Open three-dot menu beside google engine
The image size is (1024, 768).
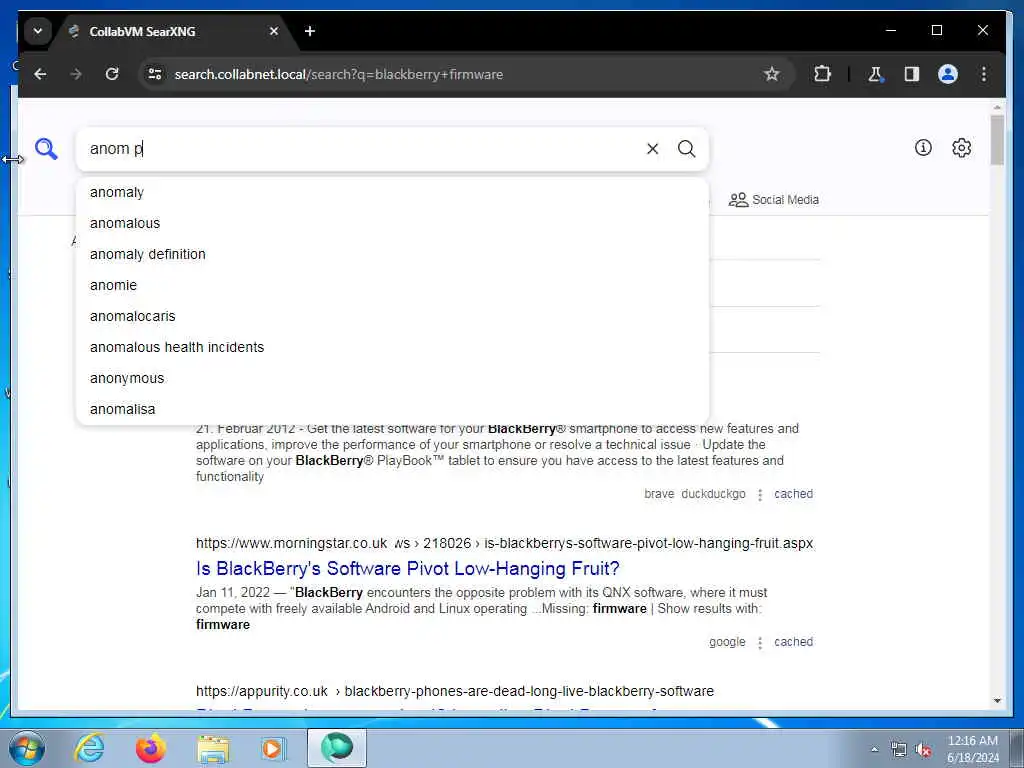click(760, 643)
